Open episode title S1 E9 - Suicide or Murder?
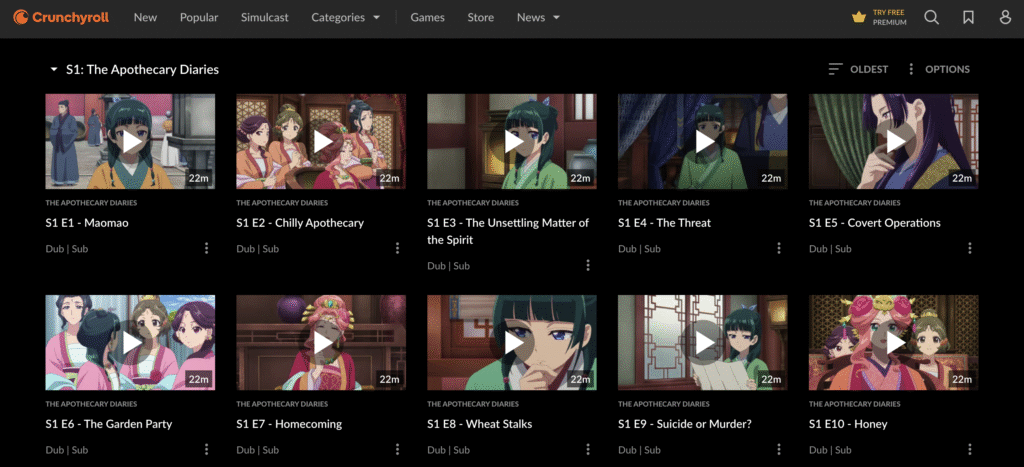The width and height of the screenshot is (1024, 467). (x=685, y=424)
